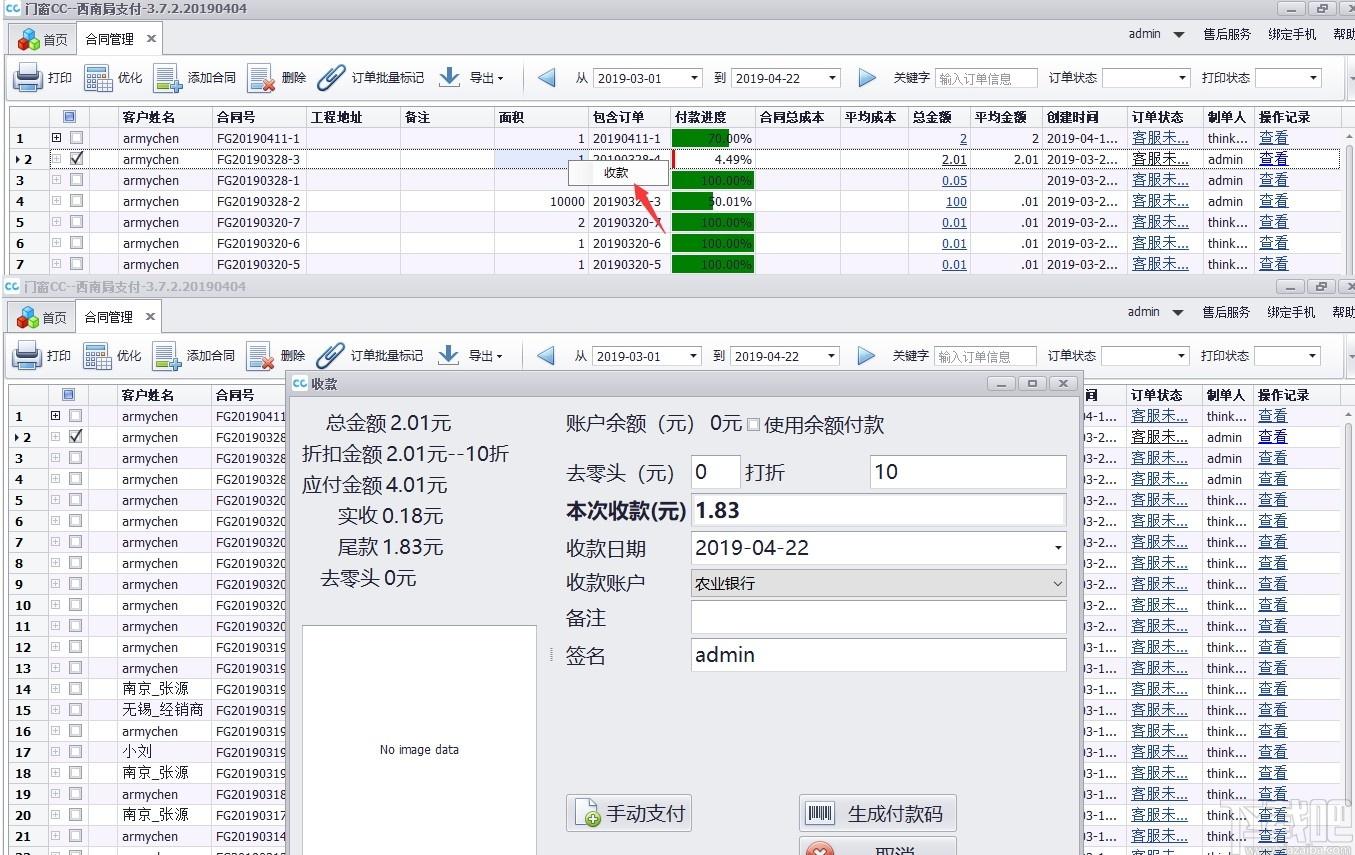Open the 打印状态 dropdown in the lower window
This screenshot has width=1355, height=855.
[1313, 356]
